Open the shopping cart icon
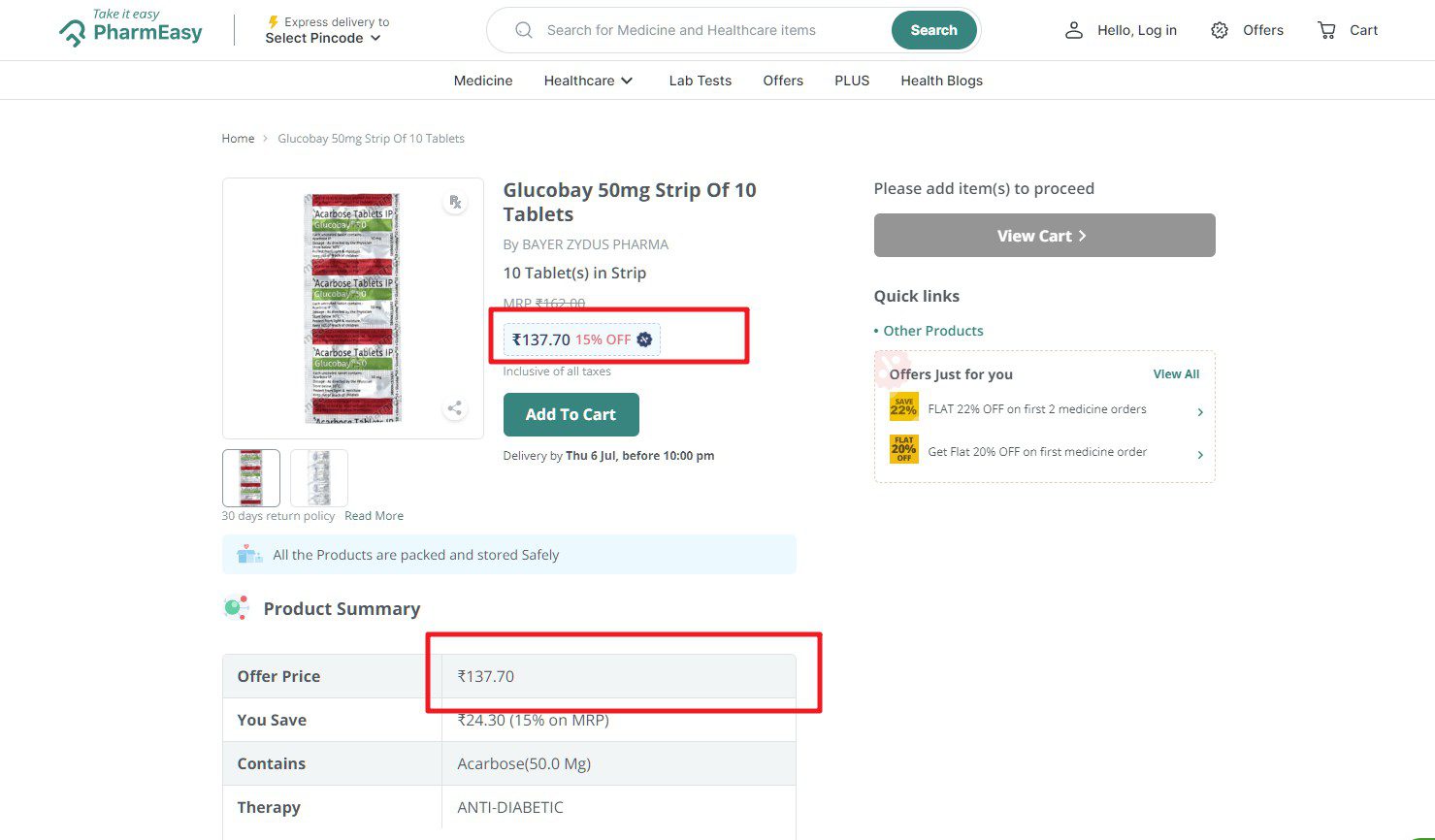 pyautogui.click(x=1326, y=30)
